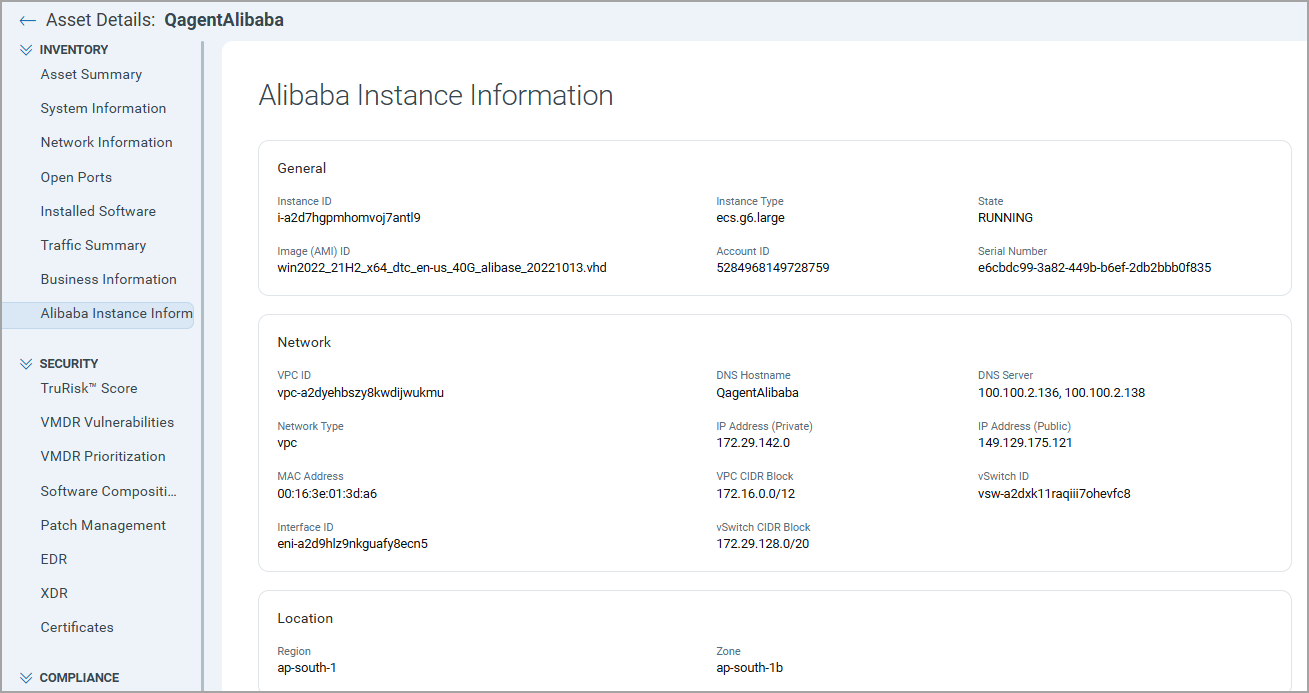Open System Information in the sidebar

(x=103, y=108)
